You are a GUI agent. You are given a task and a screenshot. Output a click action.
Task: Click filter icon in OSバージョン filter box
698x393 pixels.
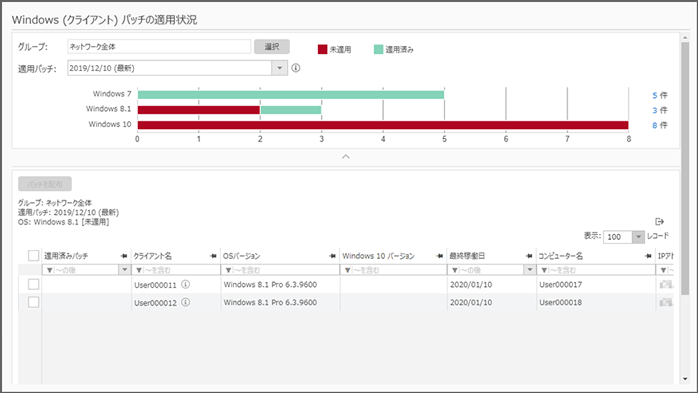click(x=228, y=270)
